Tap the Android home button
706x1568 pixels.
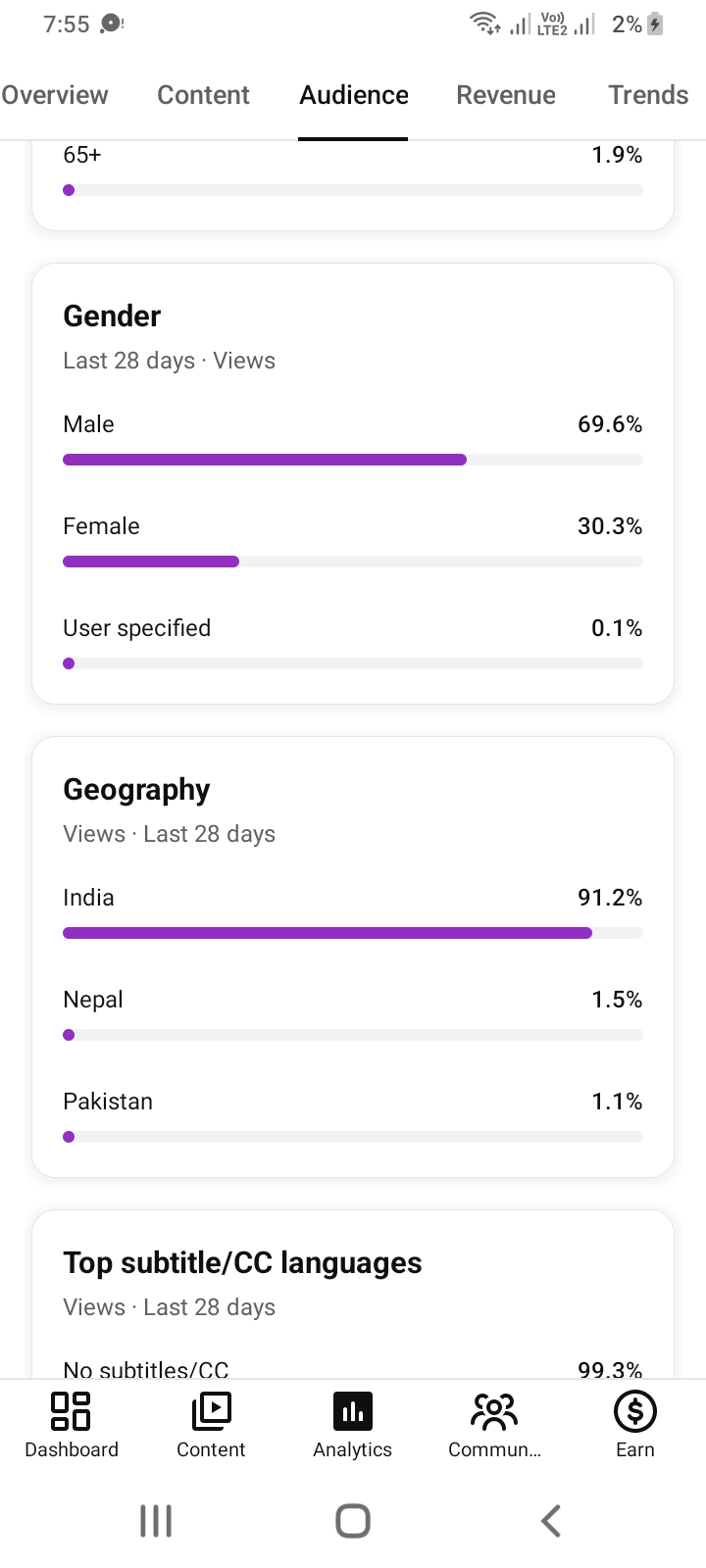(353, 1521)
